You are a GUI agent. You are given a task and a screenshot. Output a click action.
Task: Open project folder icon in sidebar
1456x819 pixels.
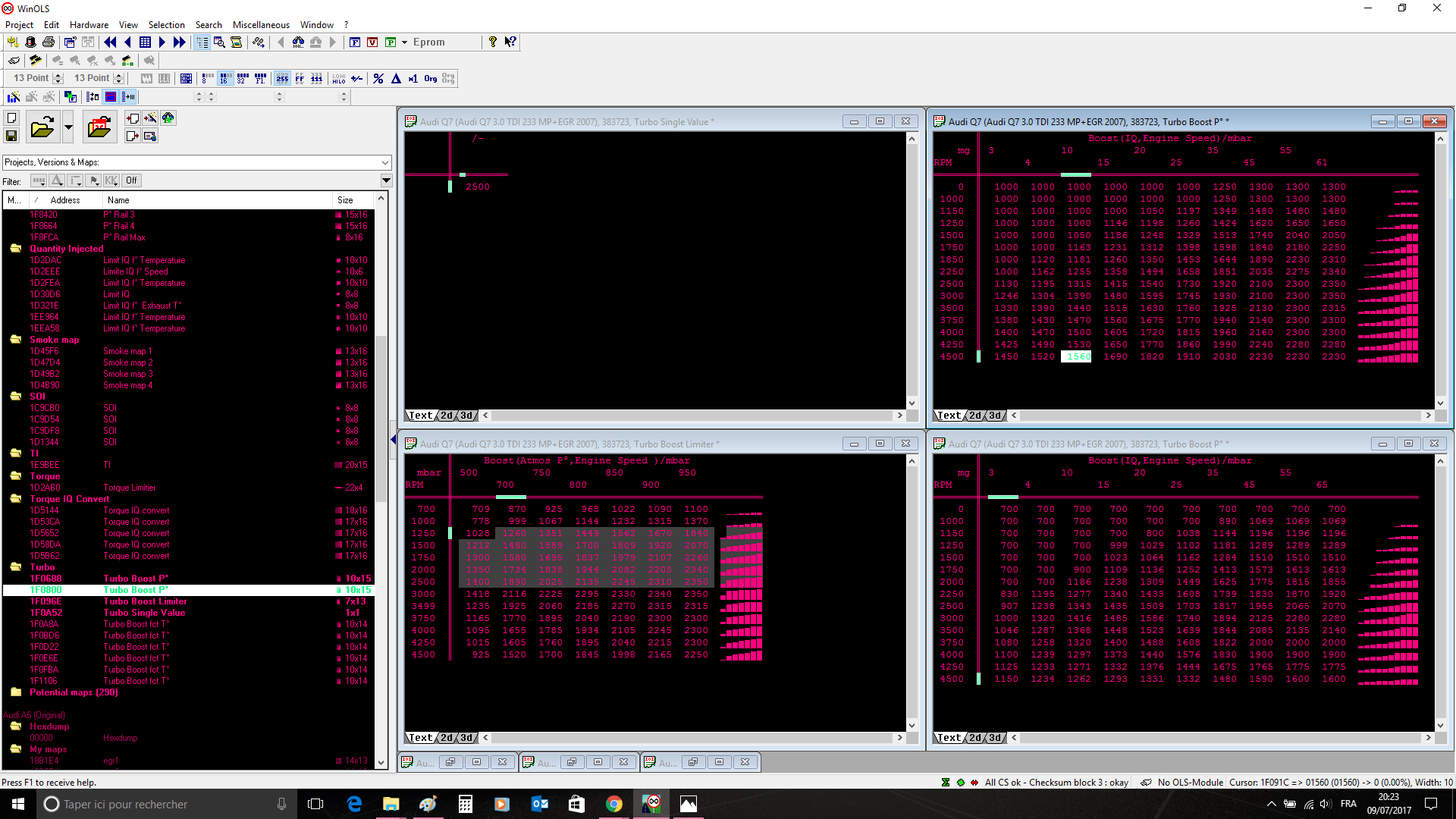click(x=42, y=127)
